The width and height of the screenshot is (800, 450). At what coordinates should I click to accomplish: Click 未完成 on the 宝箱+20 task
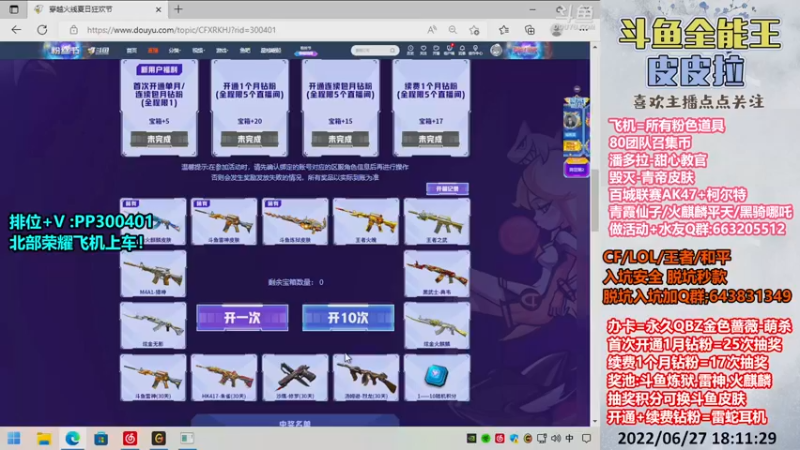pyautogui.click(x=249, y=139)
